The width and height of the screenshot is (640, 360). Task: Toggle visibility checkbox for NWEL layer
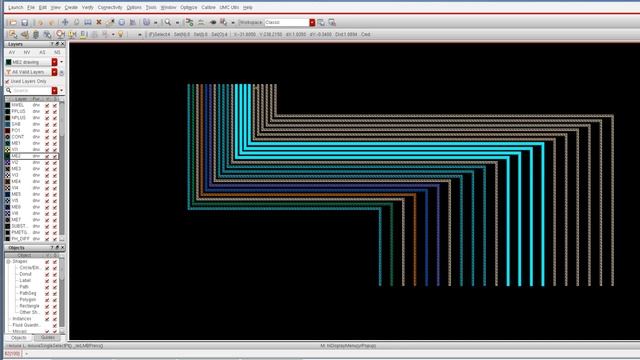pos(47,105)
